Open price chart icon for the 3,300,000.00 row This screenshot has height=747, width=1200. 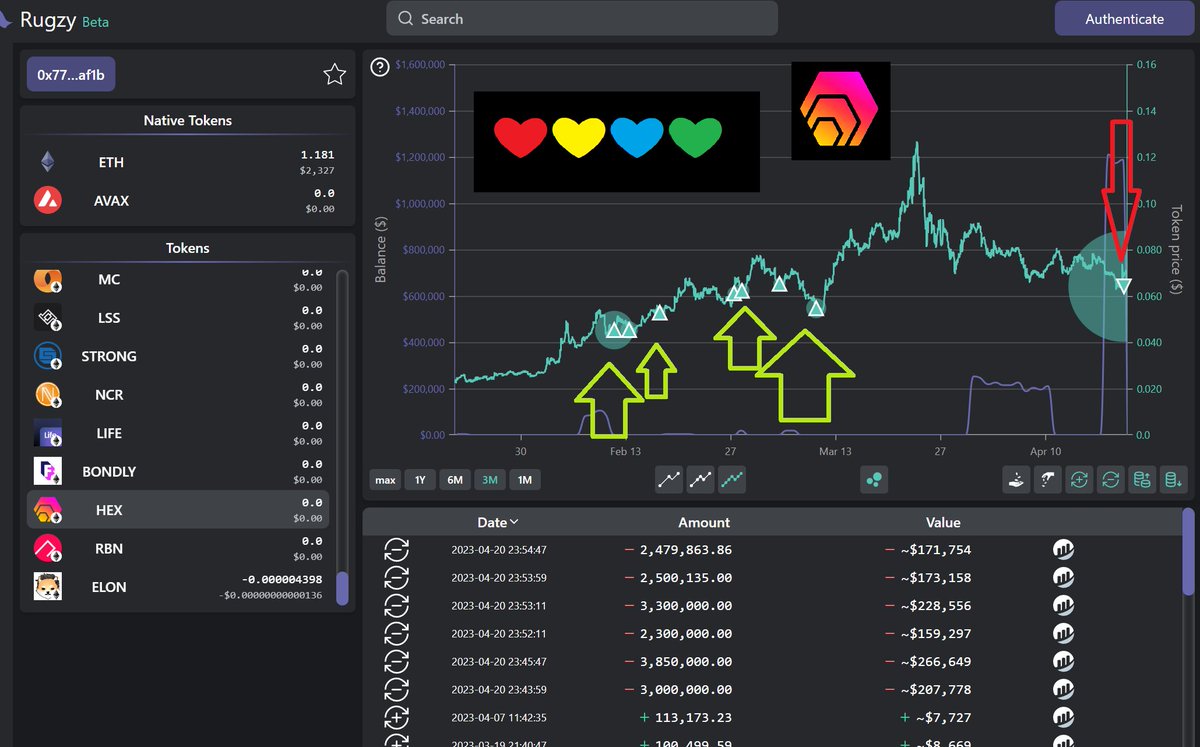coord(1063,605)
